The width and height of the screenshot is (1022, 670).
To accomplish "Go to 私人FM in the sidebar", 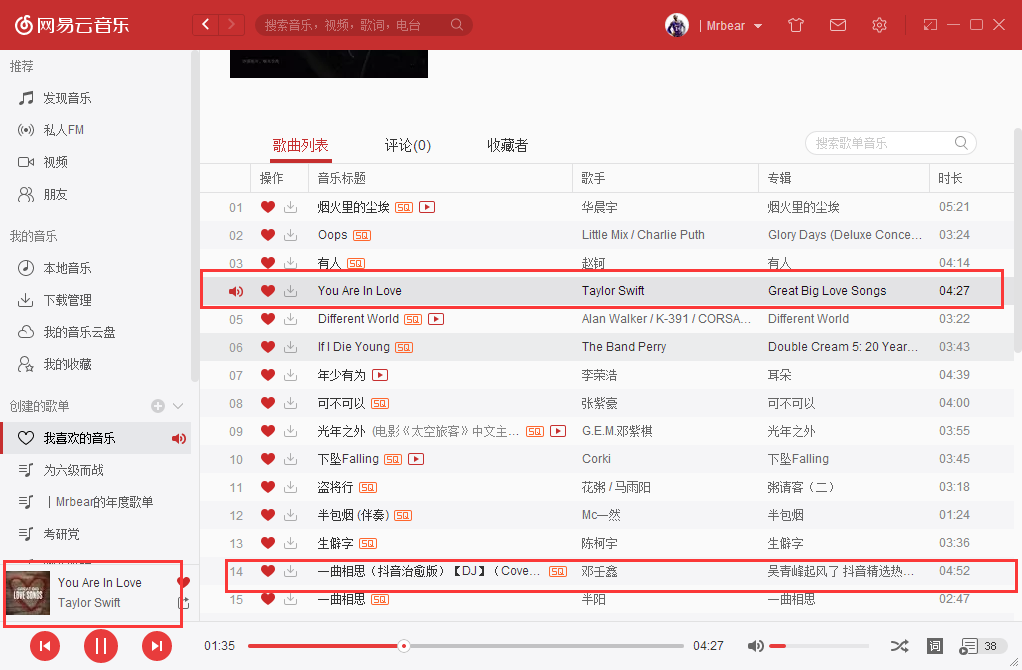I will pos(62,130).
